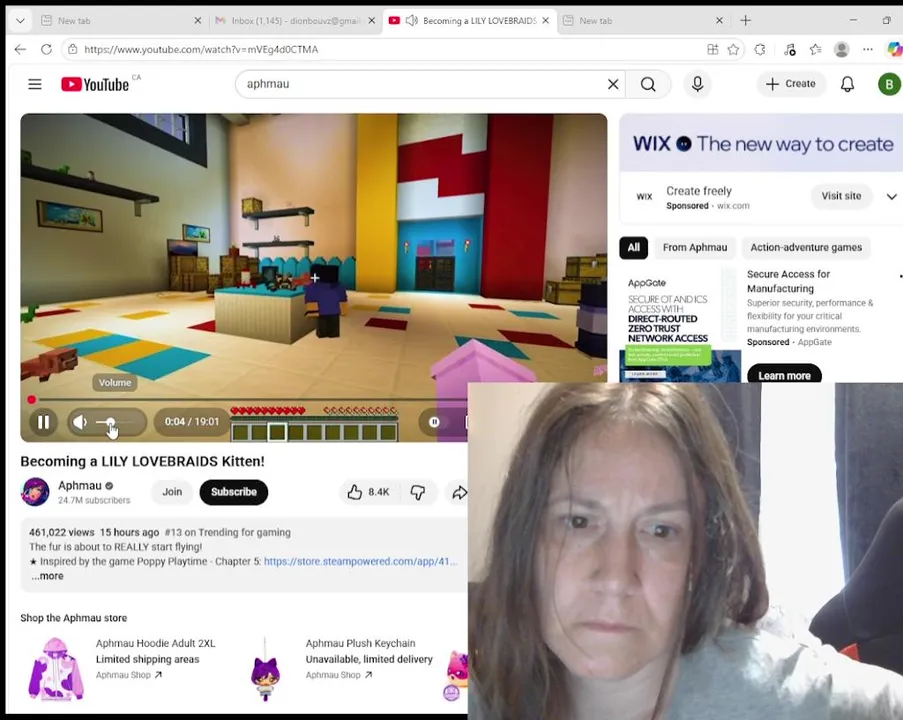The height and width of the screenshot is (720, 903).
Task: Click Learn more on the AppGate ad
Action: point(784,375)
